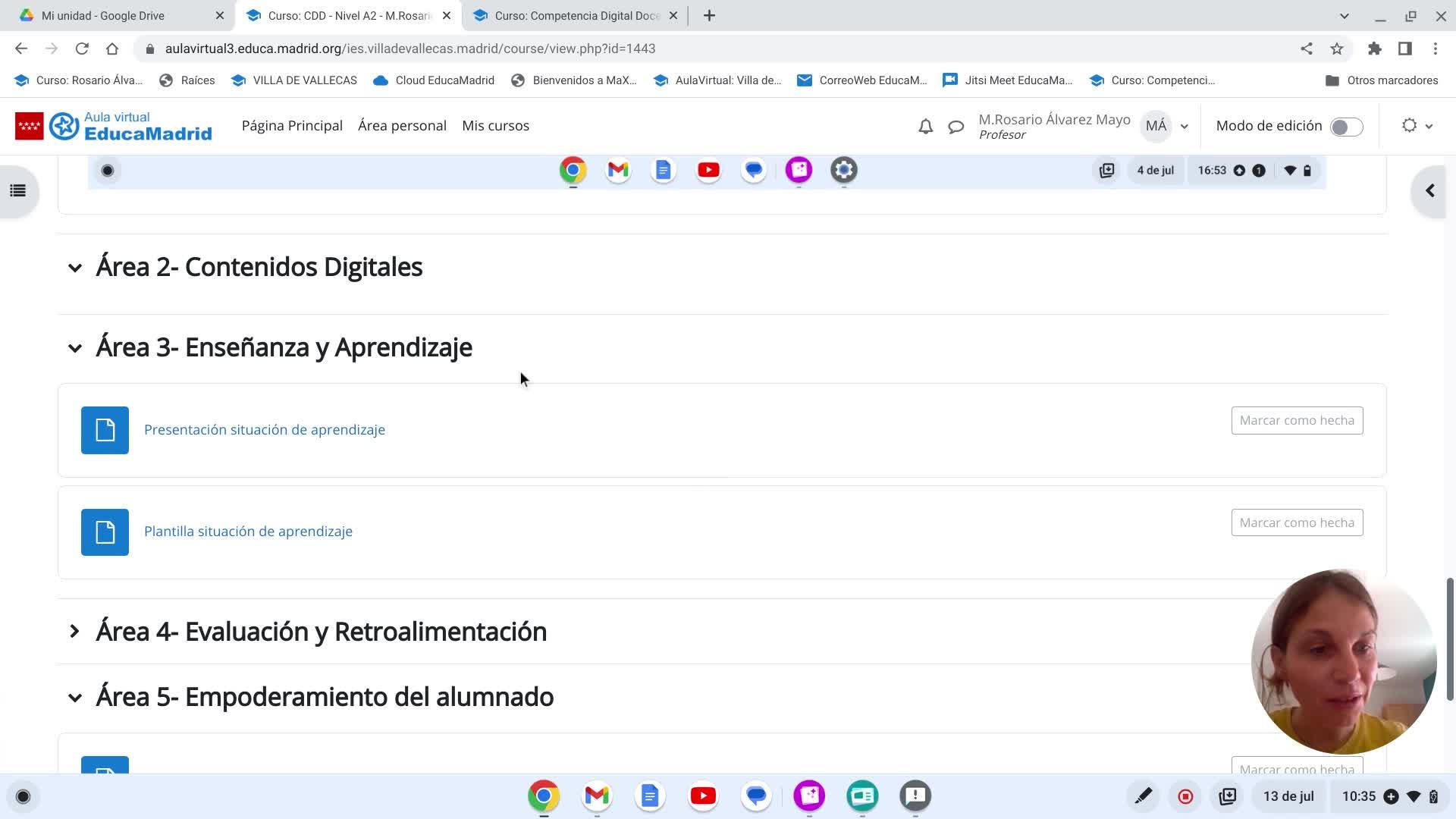Expand Área 4- Evaluación y Retroalimentación section
This screenshot has width=1456, height=819.
tap(74, 632)
